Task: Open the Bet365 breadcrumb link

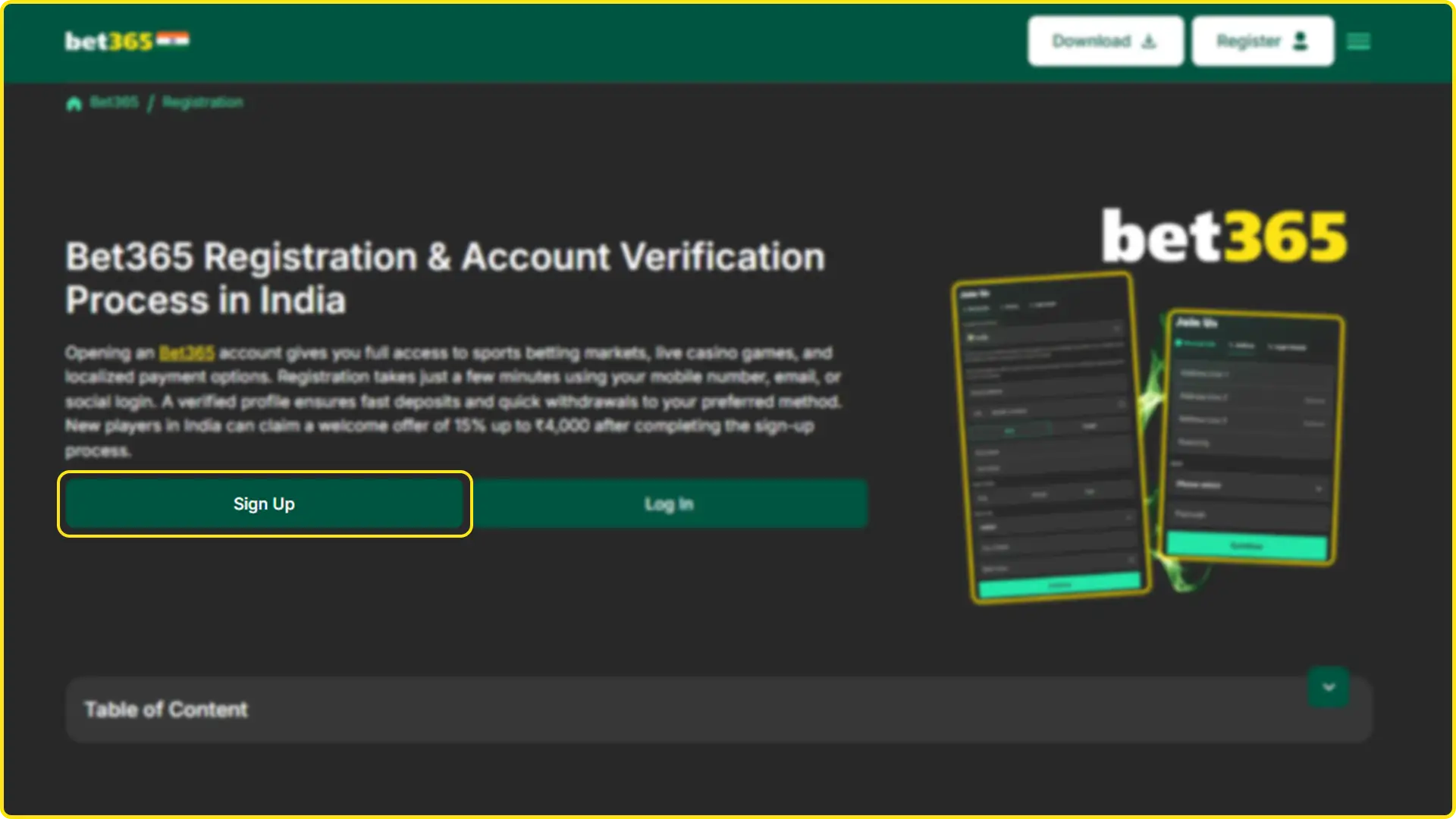Action: 115,102
